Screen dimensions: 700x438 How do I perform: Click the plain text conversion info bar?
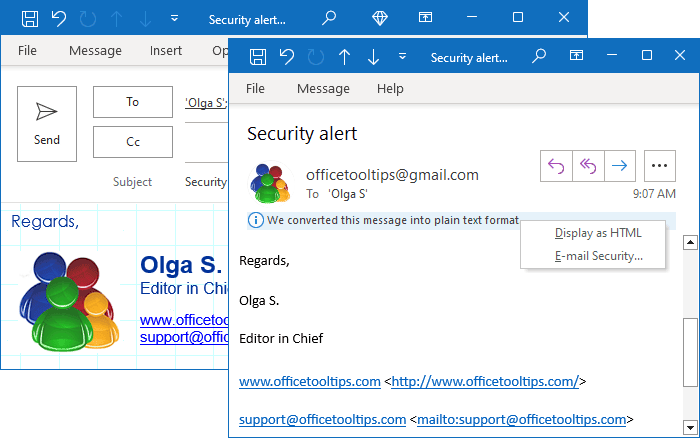coord(461,221)
